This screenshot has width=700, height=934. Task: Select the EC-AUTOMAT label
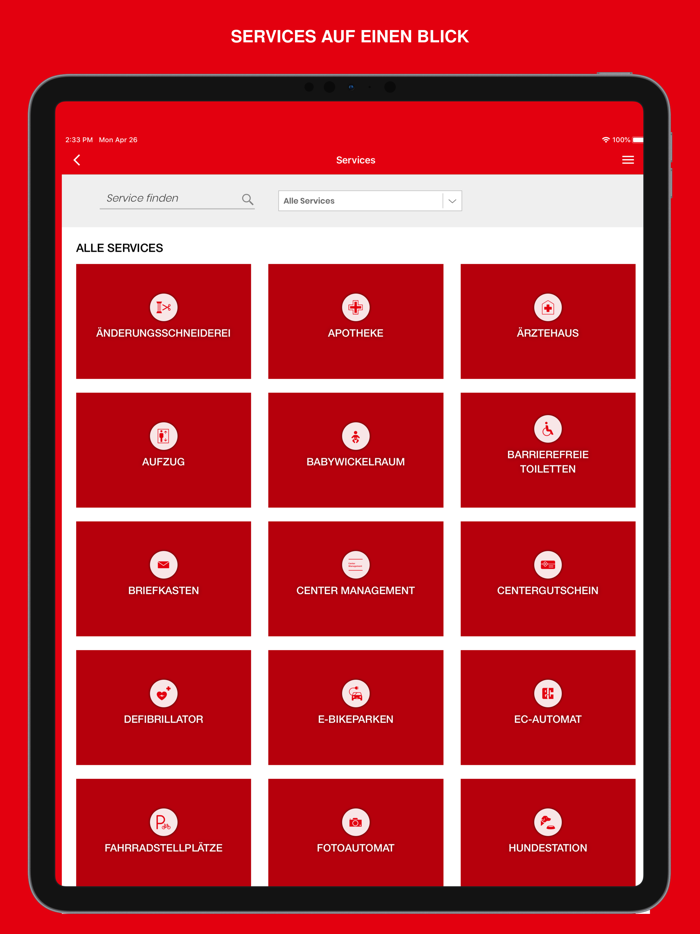tap(547, 719)
